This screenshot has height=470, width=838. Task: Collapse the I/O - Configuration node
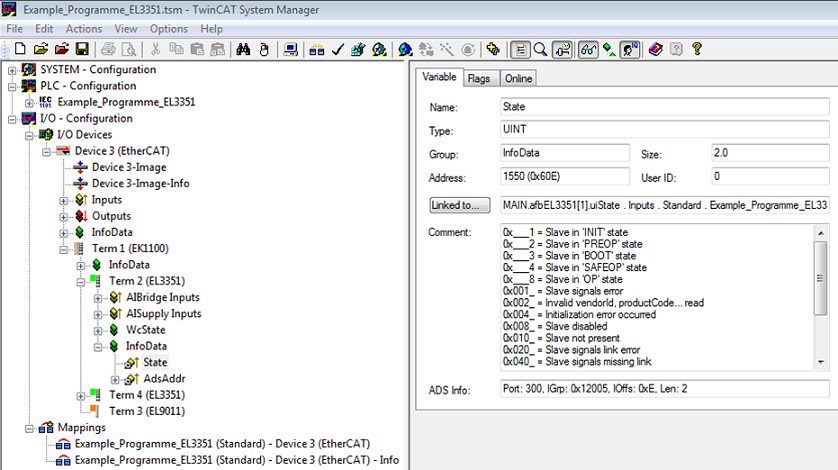coord(12,119)
